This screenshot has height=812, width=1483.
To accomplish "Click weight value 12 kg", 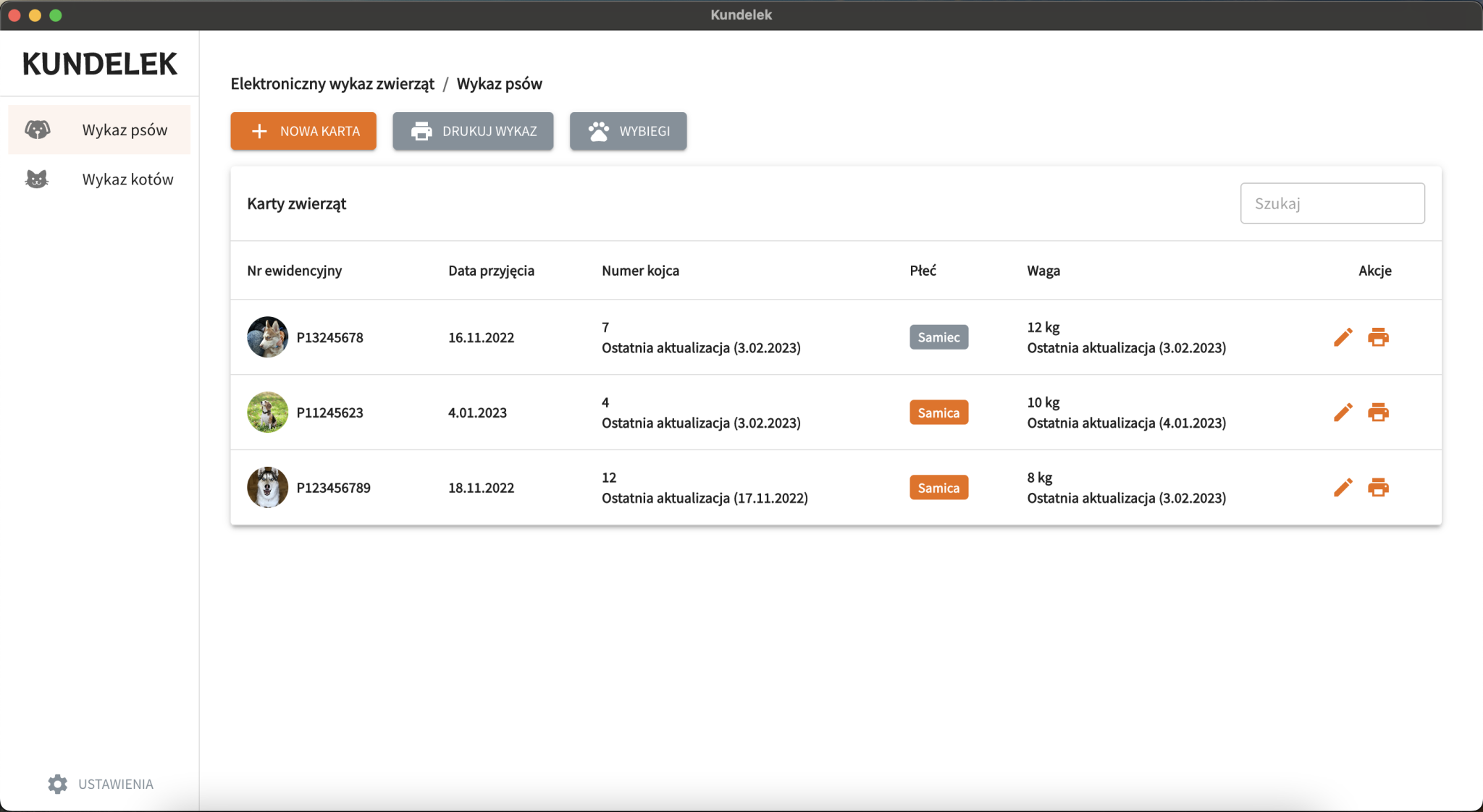I will (1043, 327).
